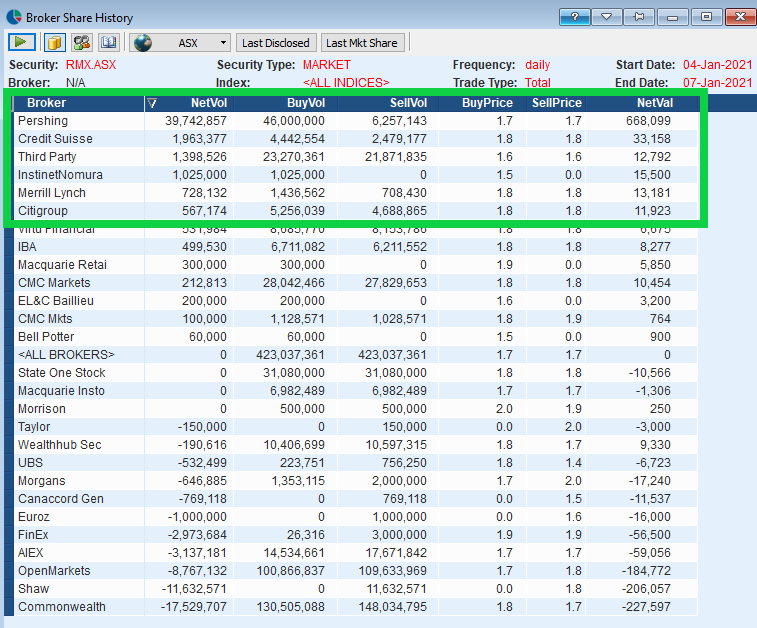
Task: Click the MARKET security type value
Action: (x=327, y=65)
